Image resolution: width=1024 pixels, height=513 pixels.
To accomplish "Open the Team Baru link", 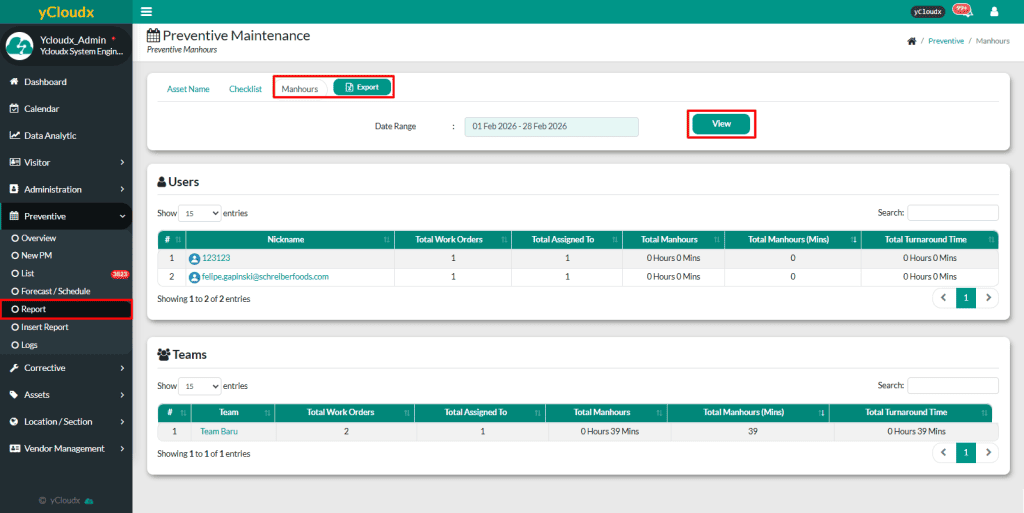I will pos(219,431).
